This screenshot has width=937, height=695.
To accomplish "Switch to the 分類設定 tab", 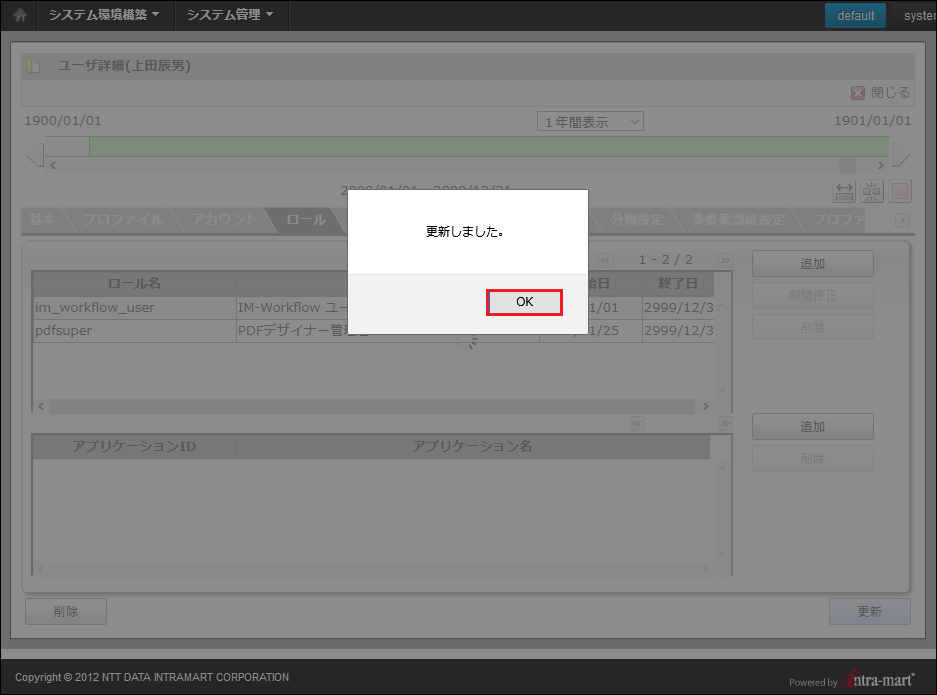I will click(636, 219).
